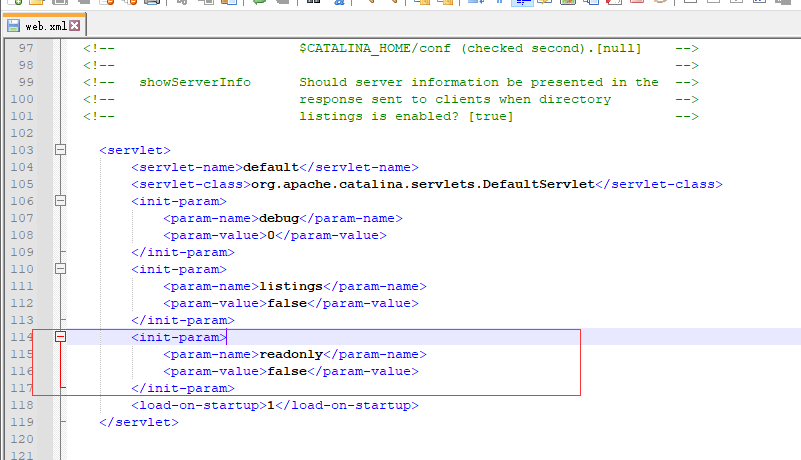801x460 pixels.
Task: Click 'org.apache.catalina.servlets.DefaultServlet' class name
Action: 423,184
